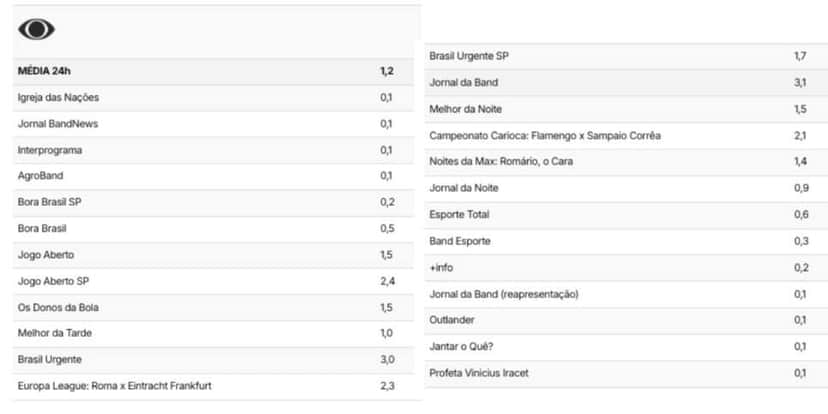This screenshot has width=828, height=414.
Task: Click the AgroBand program row
Action: (x=213, y=176)
